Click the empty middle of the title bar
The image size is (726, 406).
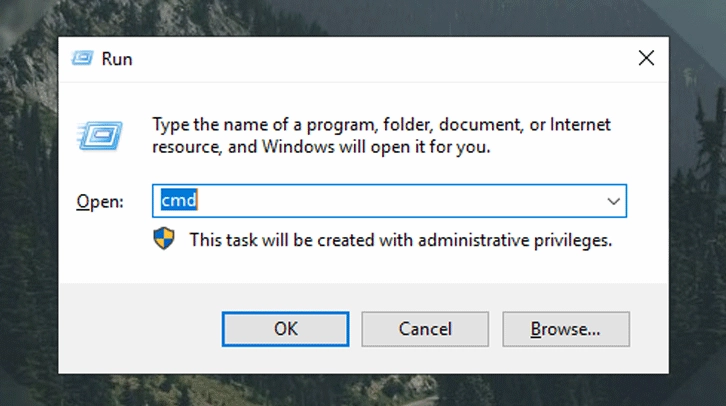coord(380,59)
